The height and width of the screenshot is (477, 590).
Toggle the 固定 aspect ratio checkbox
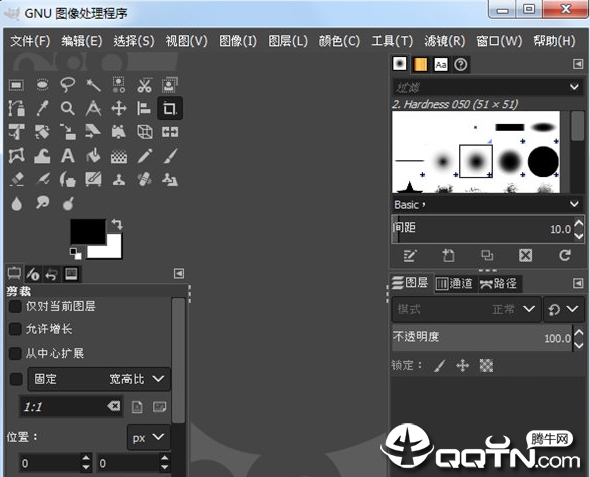click(15, 379)
